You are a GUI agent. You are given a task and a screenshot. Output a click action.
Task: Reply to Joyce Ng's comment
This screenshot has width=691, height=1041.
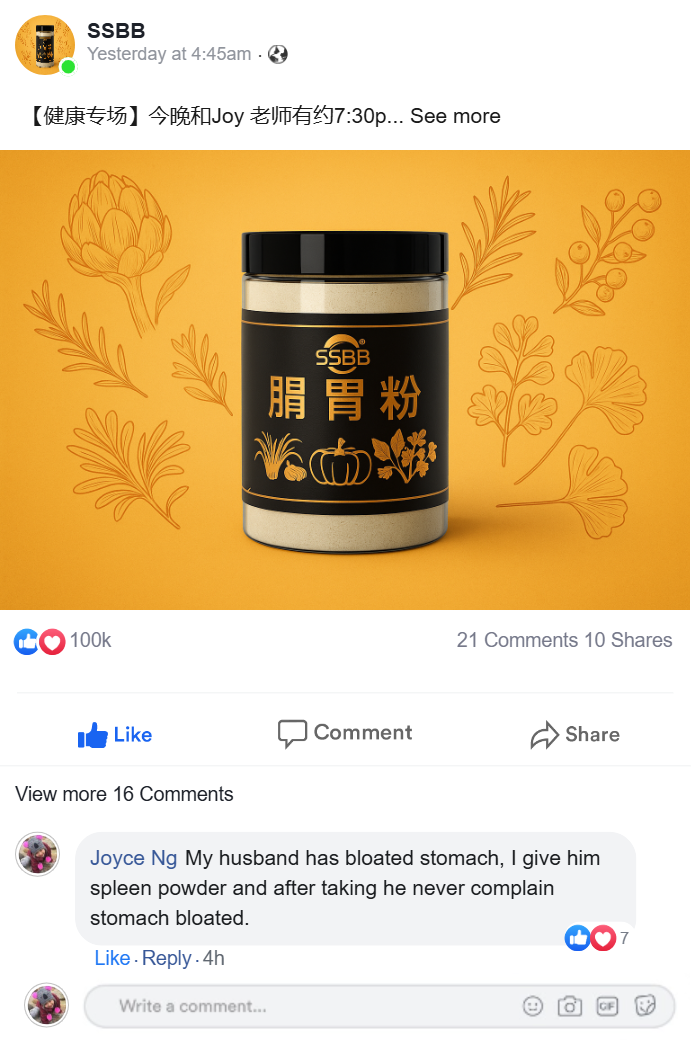click(x=167, y=958)
